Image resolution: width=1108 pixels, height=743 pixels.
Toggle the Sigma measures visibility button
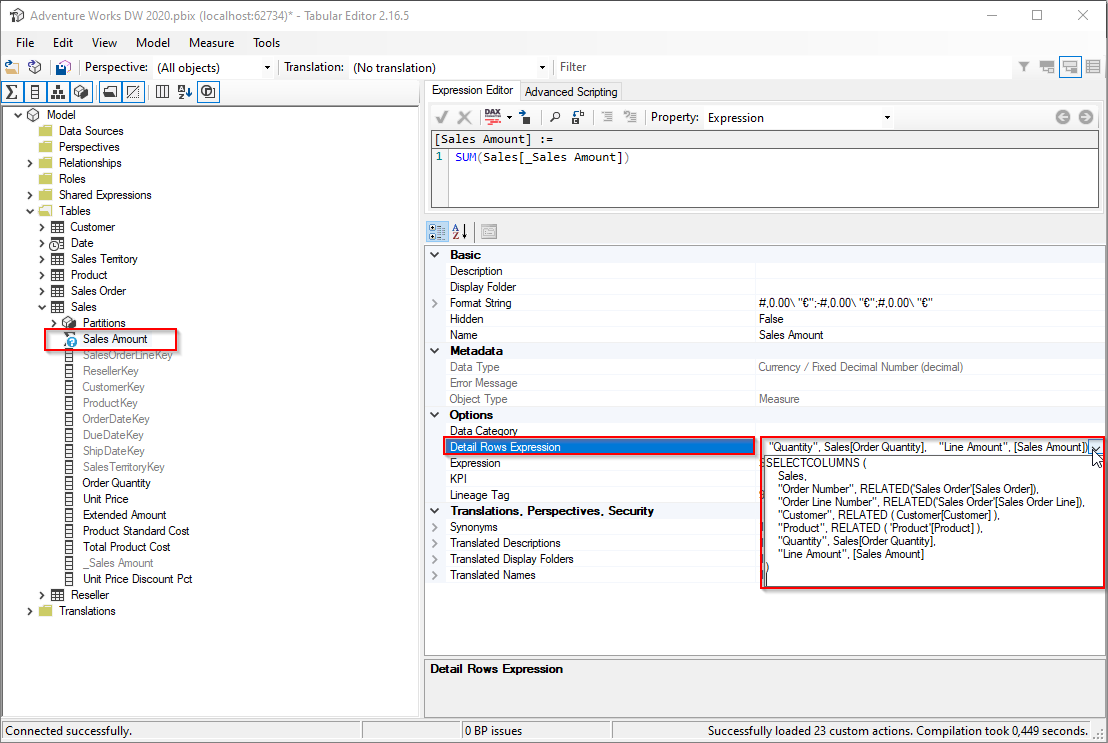tap(12, 92)
